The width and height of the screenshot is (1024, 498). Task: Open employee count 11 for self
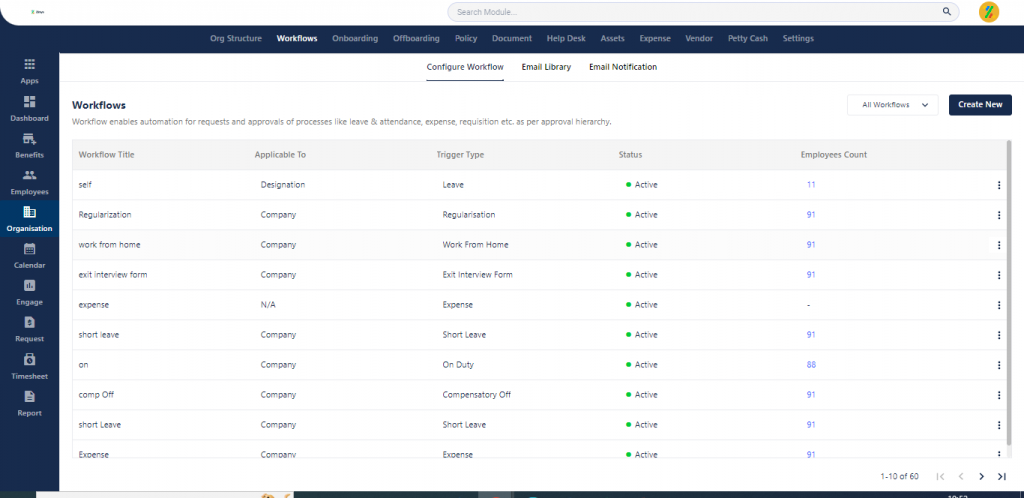[810, 185]
